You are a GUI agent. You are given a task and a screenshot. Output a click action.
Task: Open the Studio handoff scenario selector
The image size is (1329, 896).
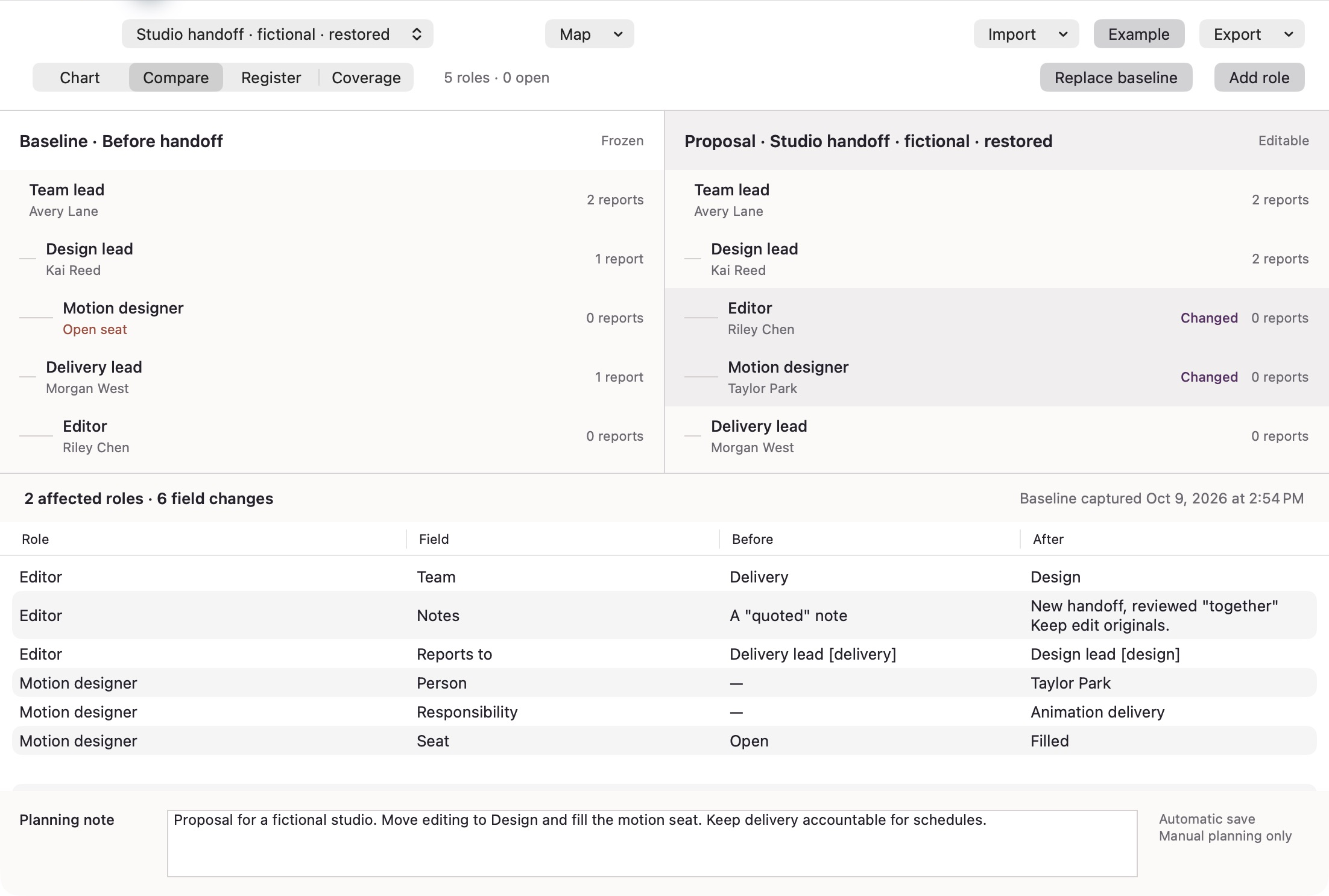pyautogui.click(x=277, y=34)
